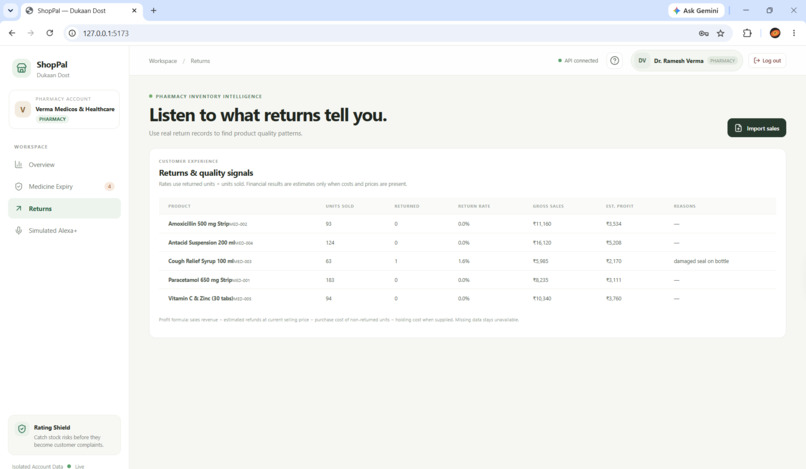Click the Est. Profit column header
The image size is (806, 469).
(619, 206)
